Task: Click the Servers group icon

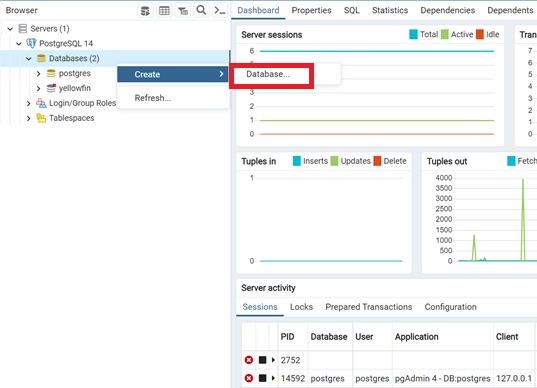Action: coord(22,28)
